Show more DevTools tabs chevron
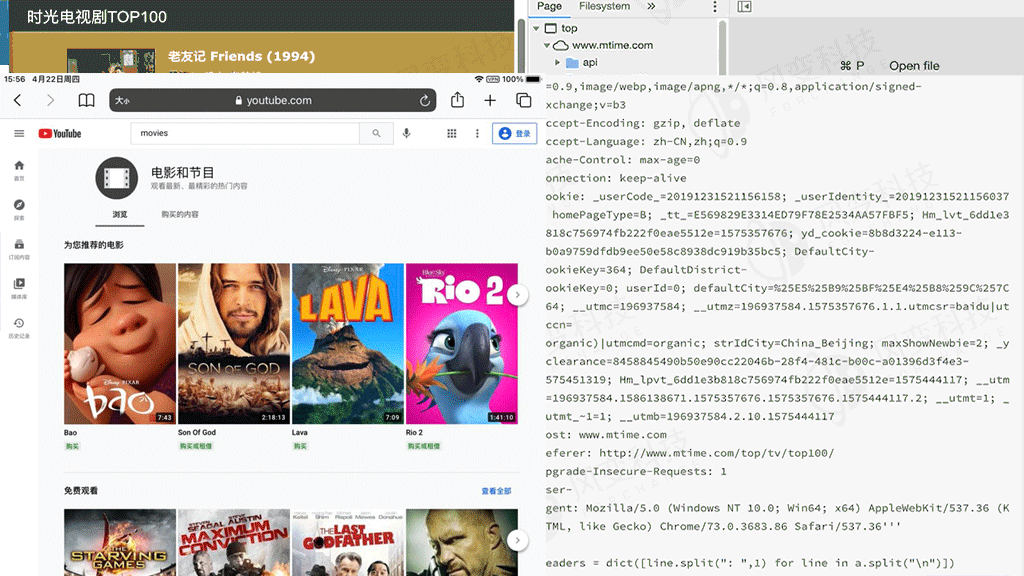 [x=651, y=6]
